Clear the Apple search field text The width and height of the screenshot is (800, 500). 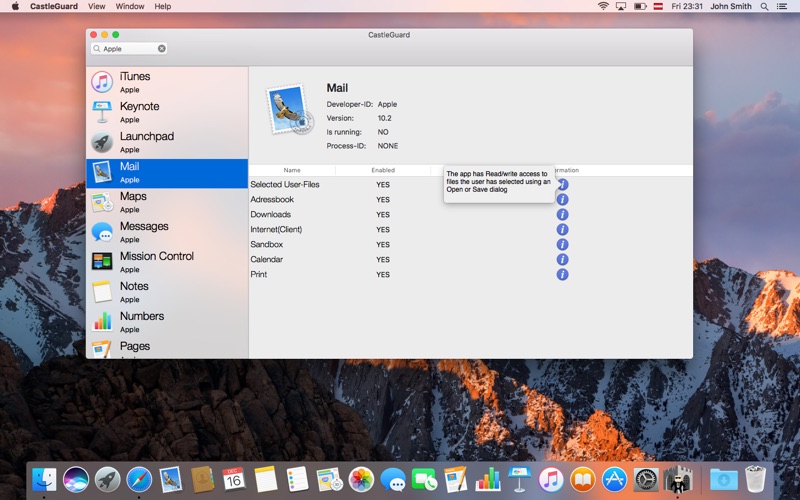click(x=162, y=48)
